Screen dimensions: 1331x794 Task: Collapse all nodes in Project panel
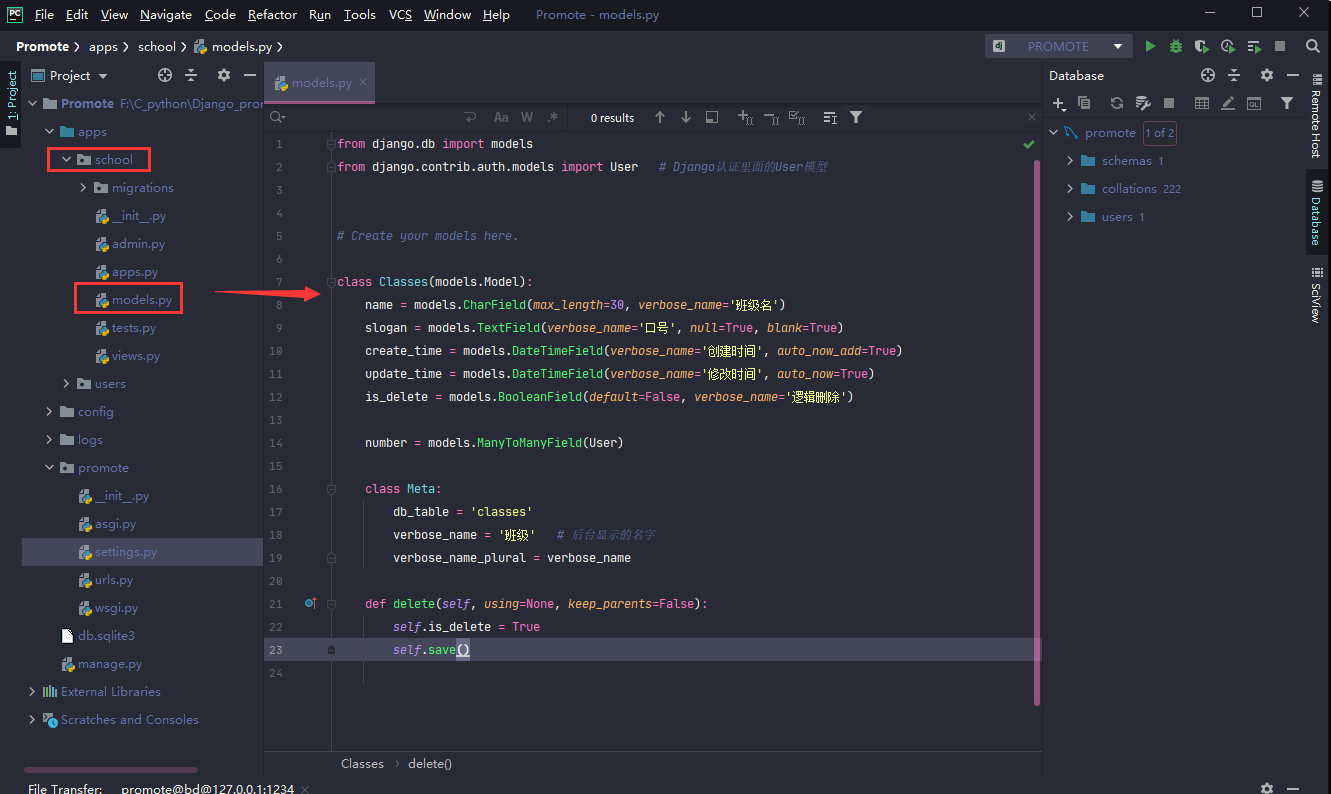coord(191,75)
